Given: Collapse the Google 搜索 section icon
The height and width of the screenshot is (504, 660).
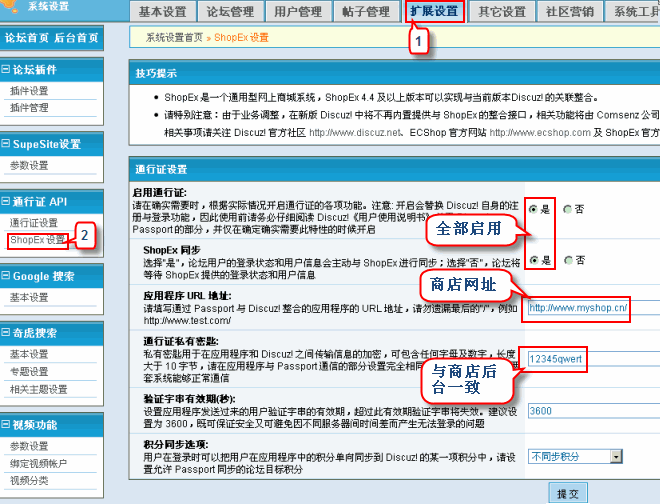Looking at the screenshot, I should coord(6,276).
